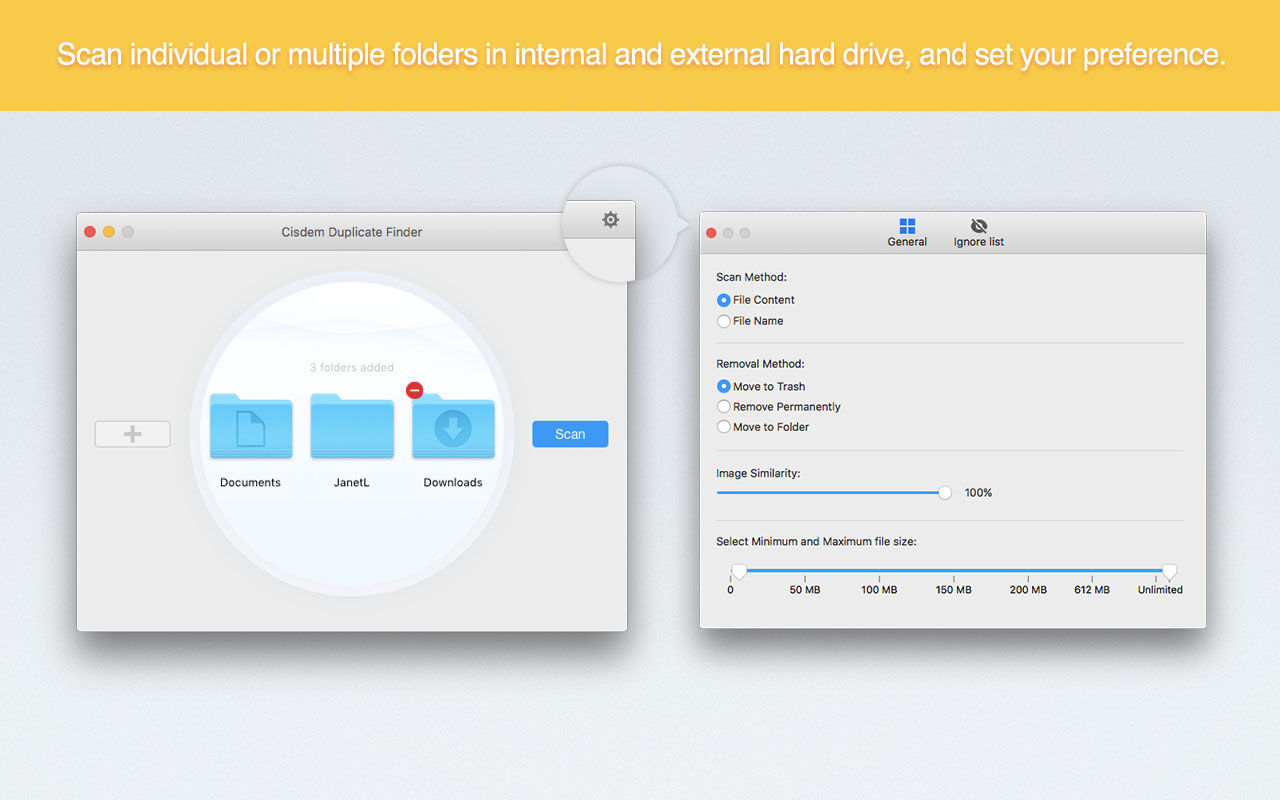Click the 50 MB mark label

[805, 590]
